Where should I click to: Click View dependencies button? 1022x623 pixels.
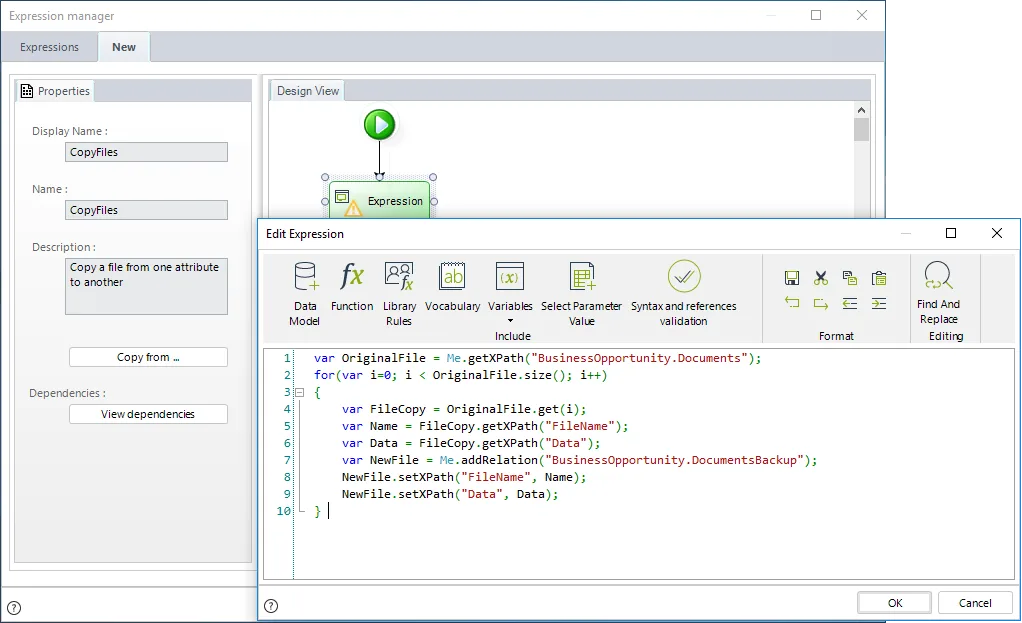148,414
